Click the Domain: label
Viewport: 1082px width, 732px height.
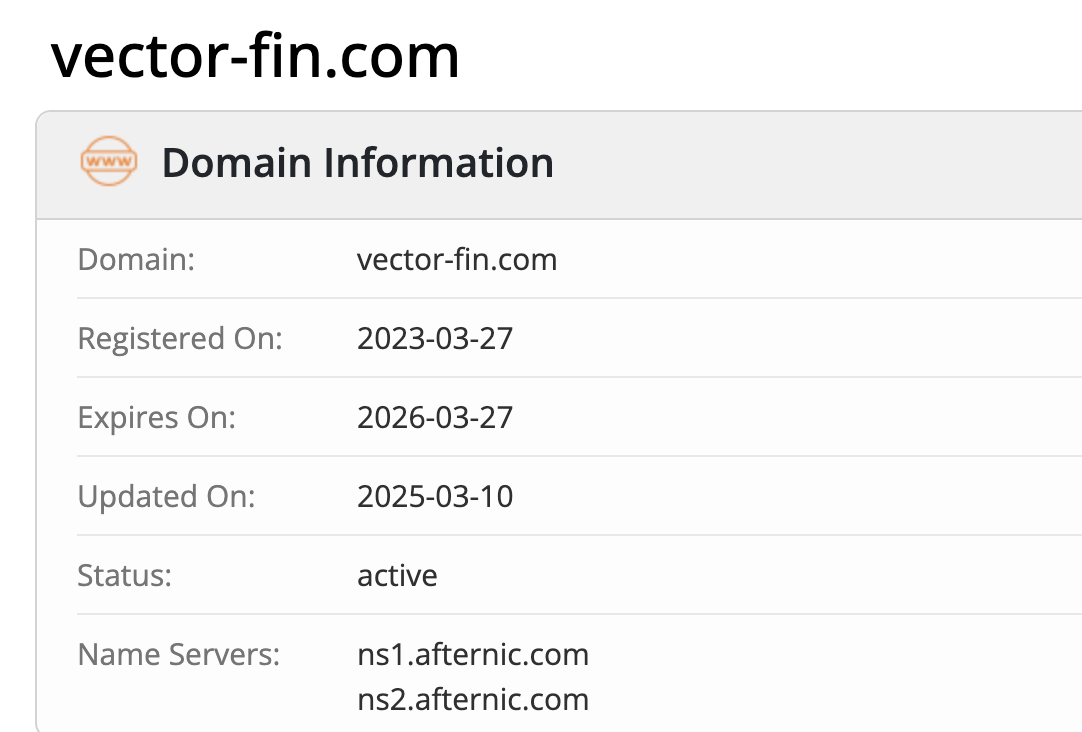click(137, 260)
